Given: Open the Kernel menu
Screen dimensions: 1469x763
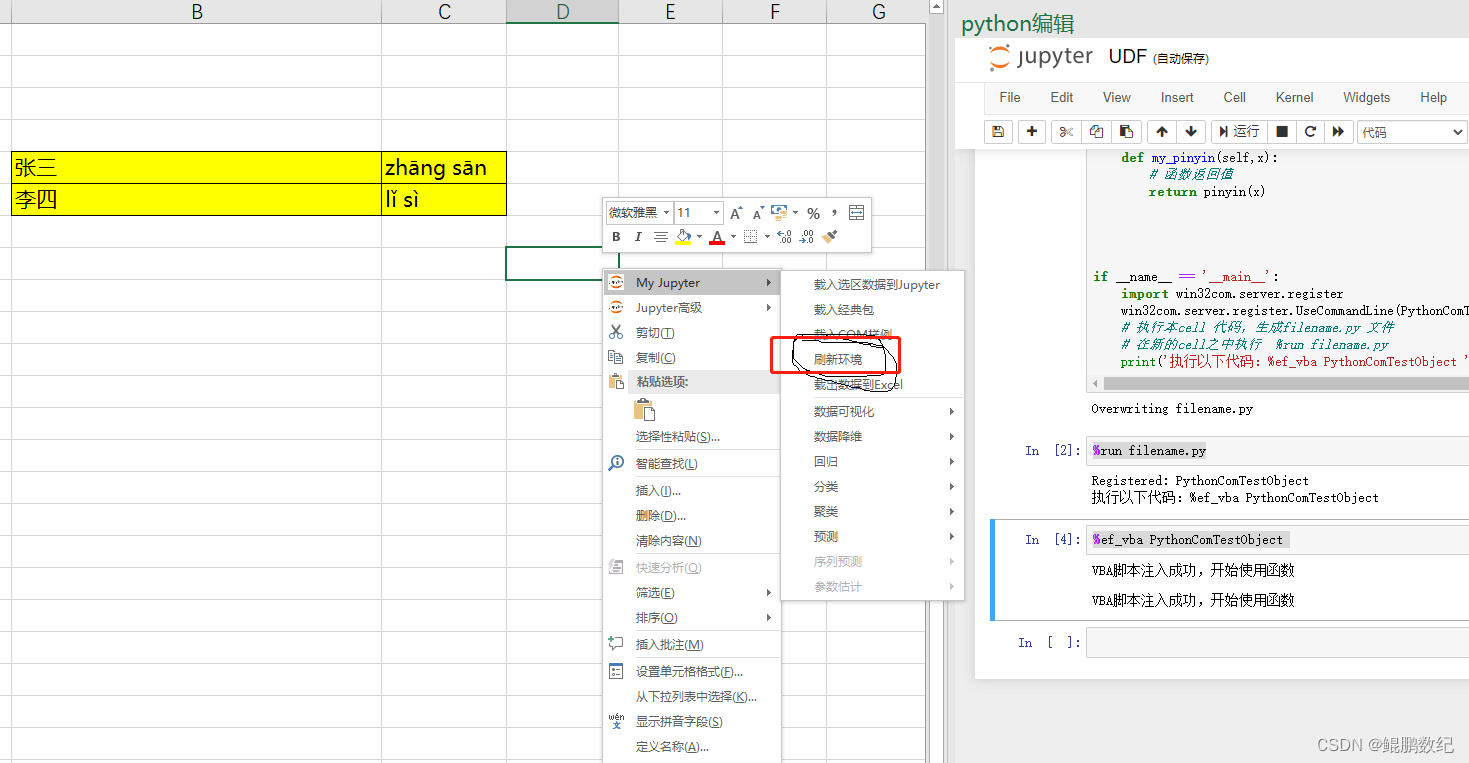Looking at the screenshot, I should [x=1294, y=97].
